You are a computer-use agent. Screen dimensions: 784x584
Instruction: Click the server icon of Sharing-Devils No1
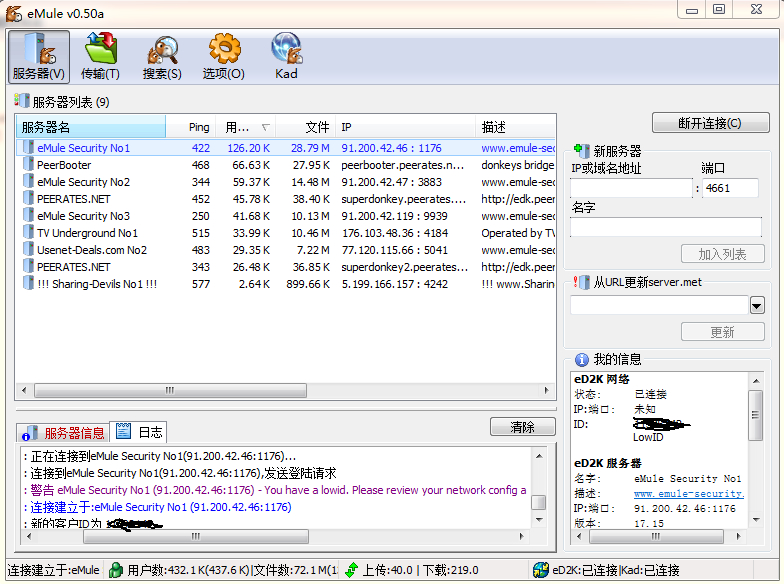coord(28,284)
